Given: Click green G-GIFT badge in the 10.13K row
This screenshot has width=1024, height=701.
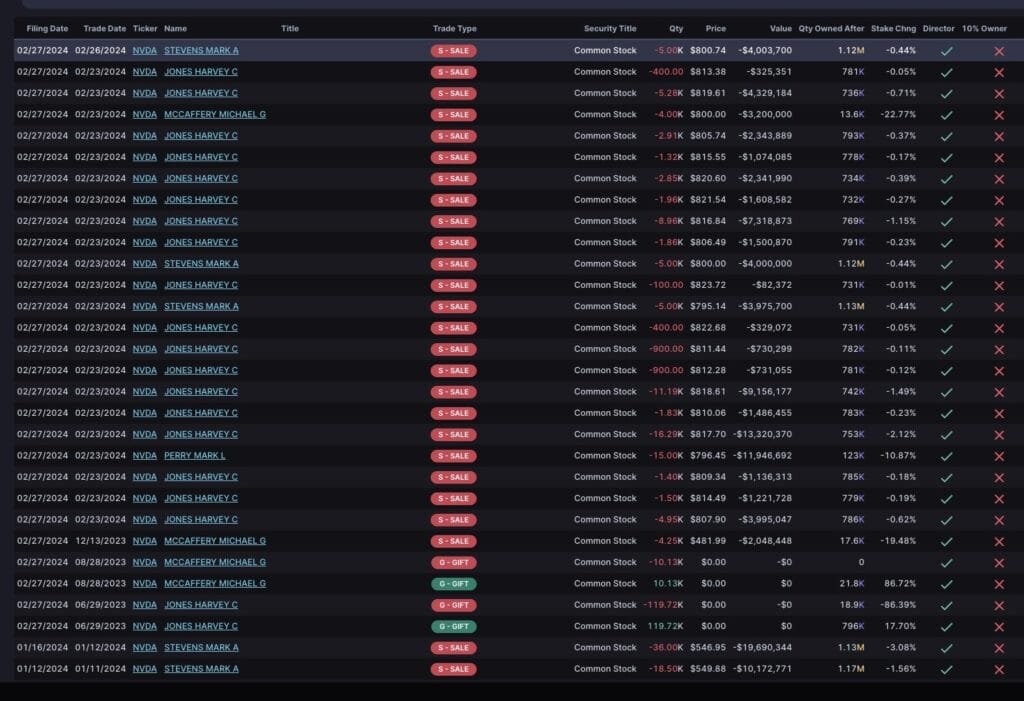Looking at the screenshot, I should tap(453, 584).
